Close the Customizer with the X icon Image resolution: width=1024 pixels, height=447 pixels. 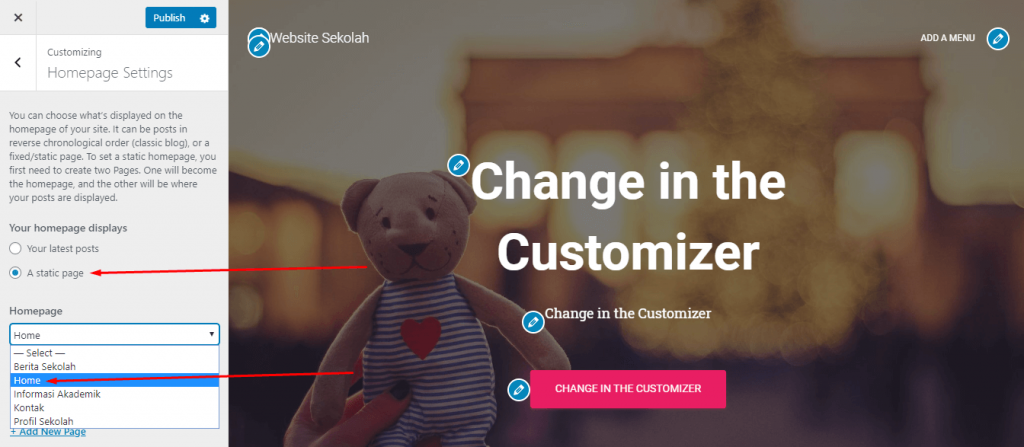tap(18, 18)
